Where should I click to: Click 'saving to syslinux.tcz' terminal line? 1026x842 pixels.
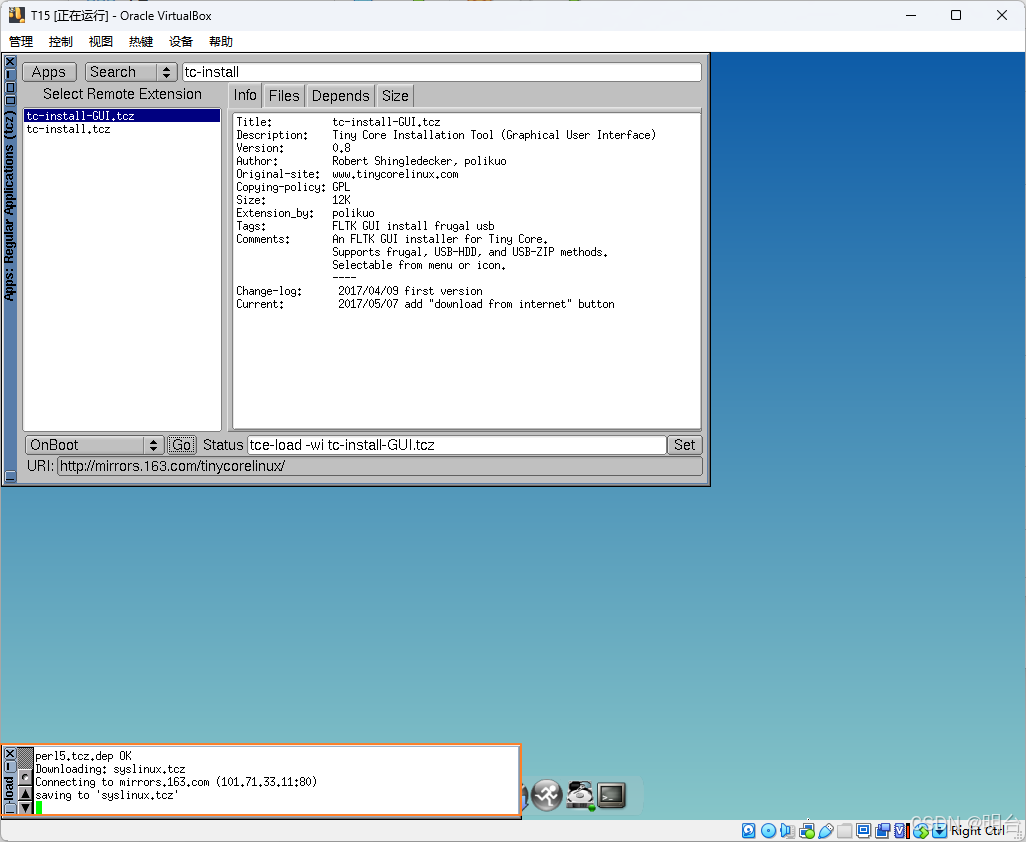click(x=107, y=796)
